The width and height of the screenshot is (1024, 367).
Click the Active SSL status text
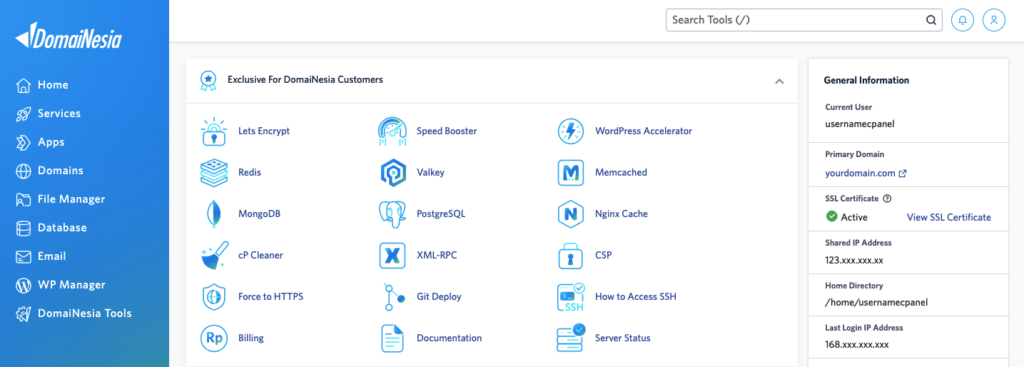coord(854,217)
